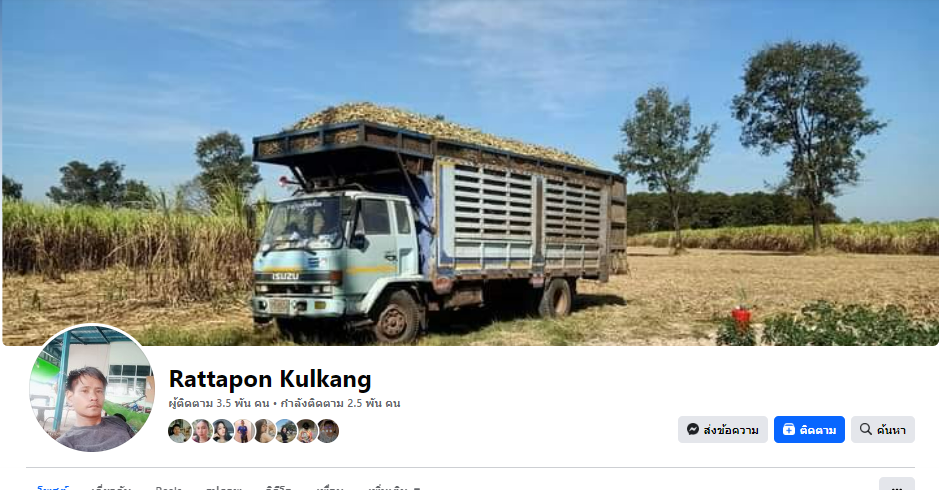Expand the เพิ่มเติม dropdown tab
Screen dimensions: 939x490
pos(394,486)
